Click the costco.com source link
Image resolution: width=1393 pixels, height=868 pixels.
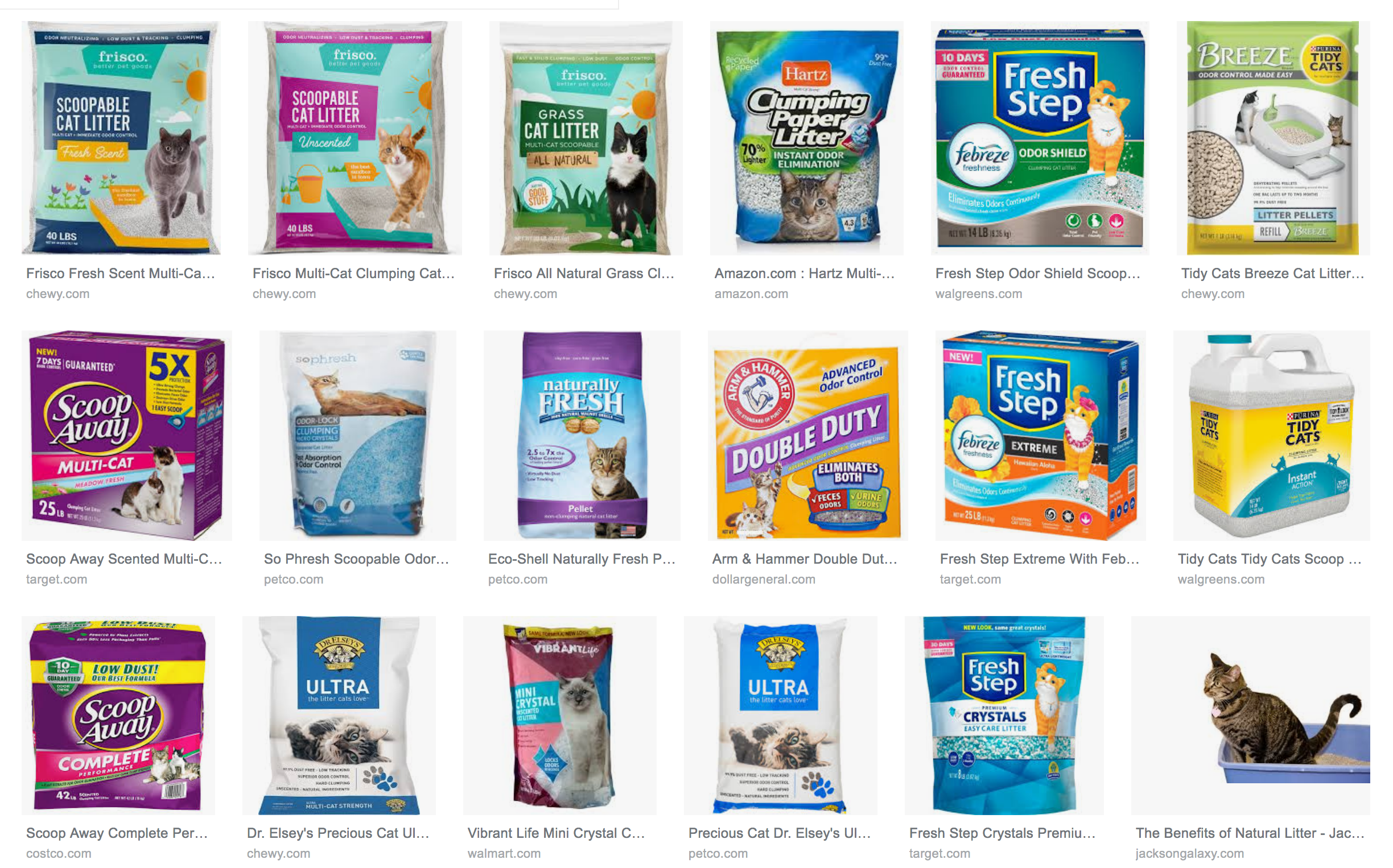59,854
